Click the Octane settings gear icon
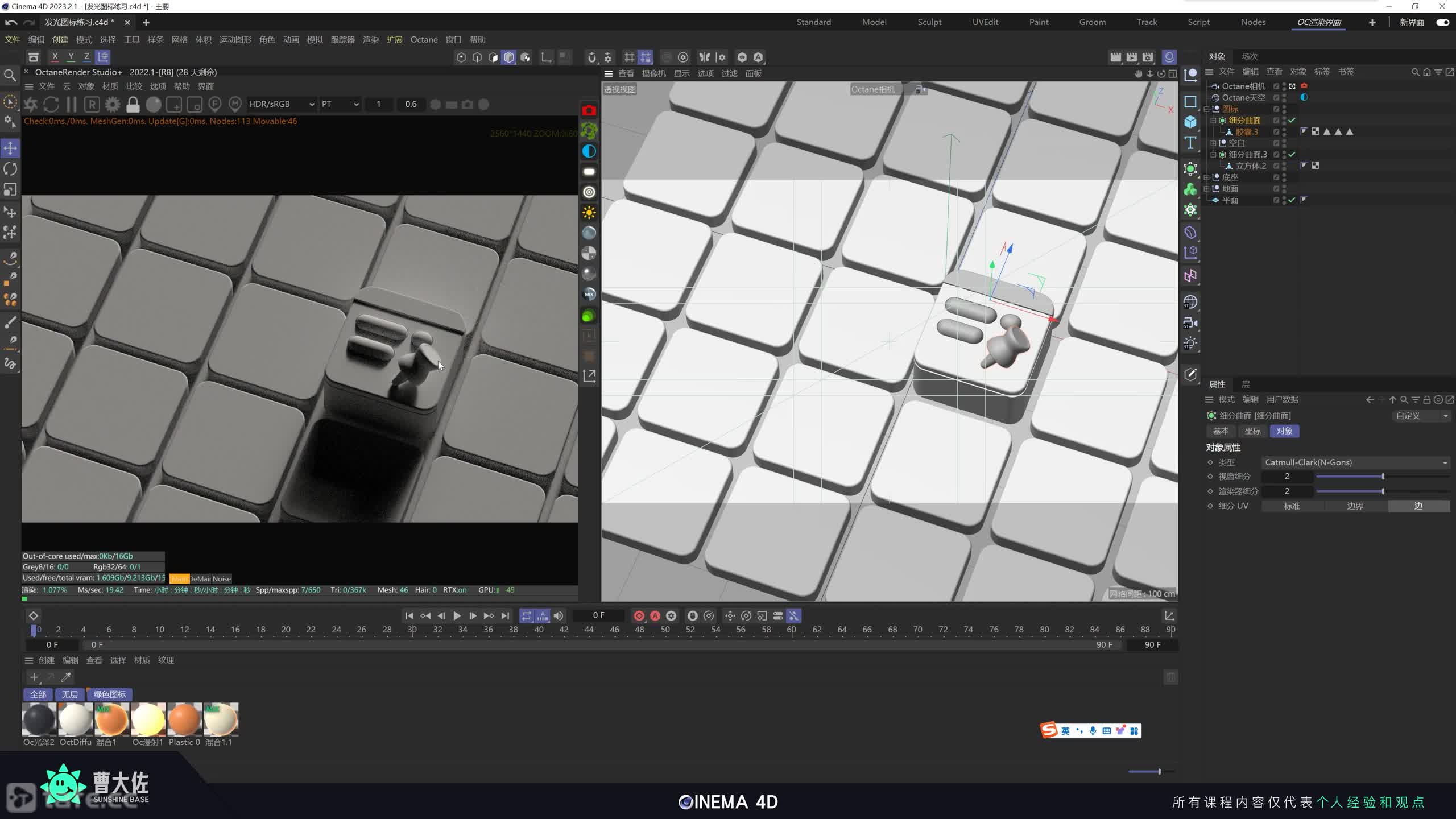 point(113,105)
